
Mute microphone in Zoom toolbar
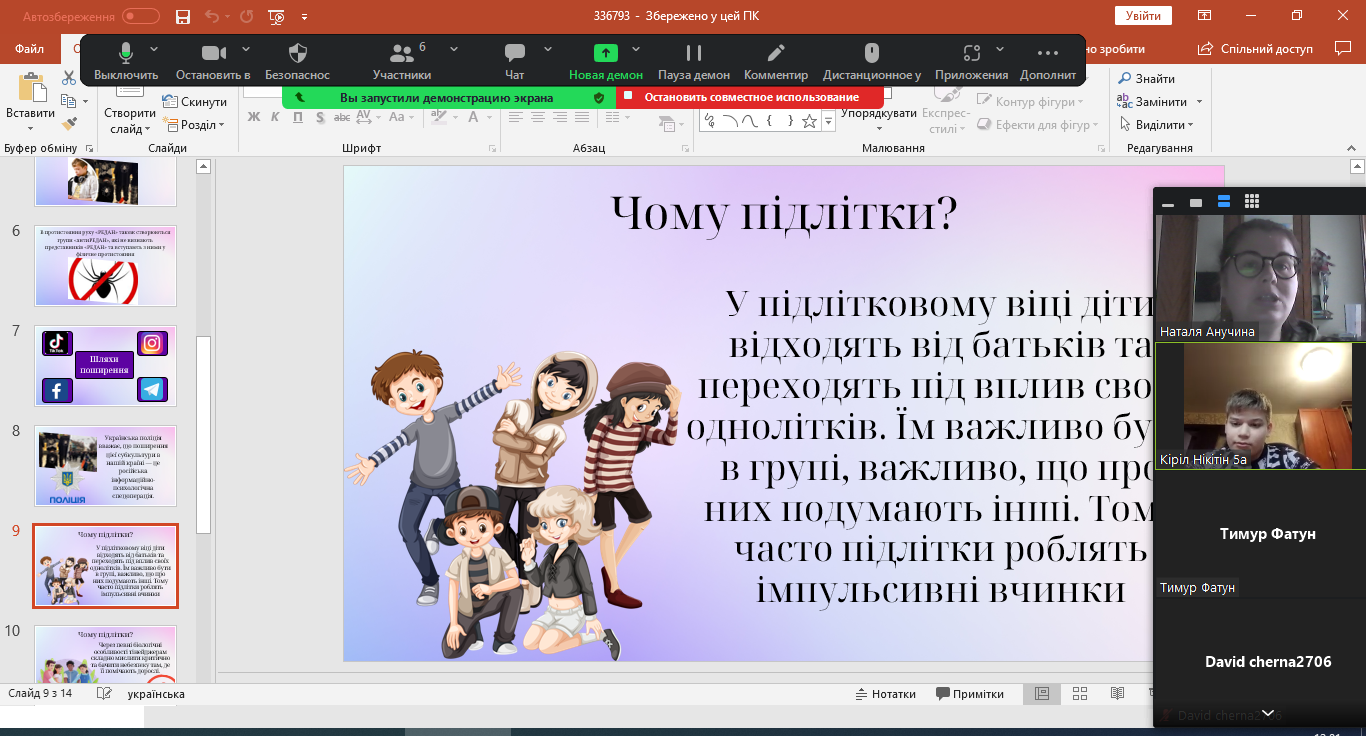pos(126,62)
